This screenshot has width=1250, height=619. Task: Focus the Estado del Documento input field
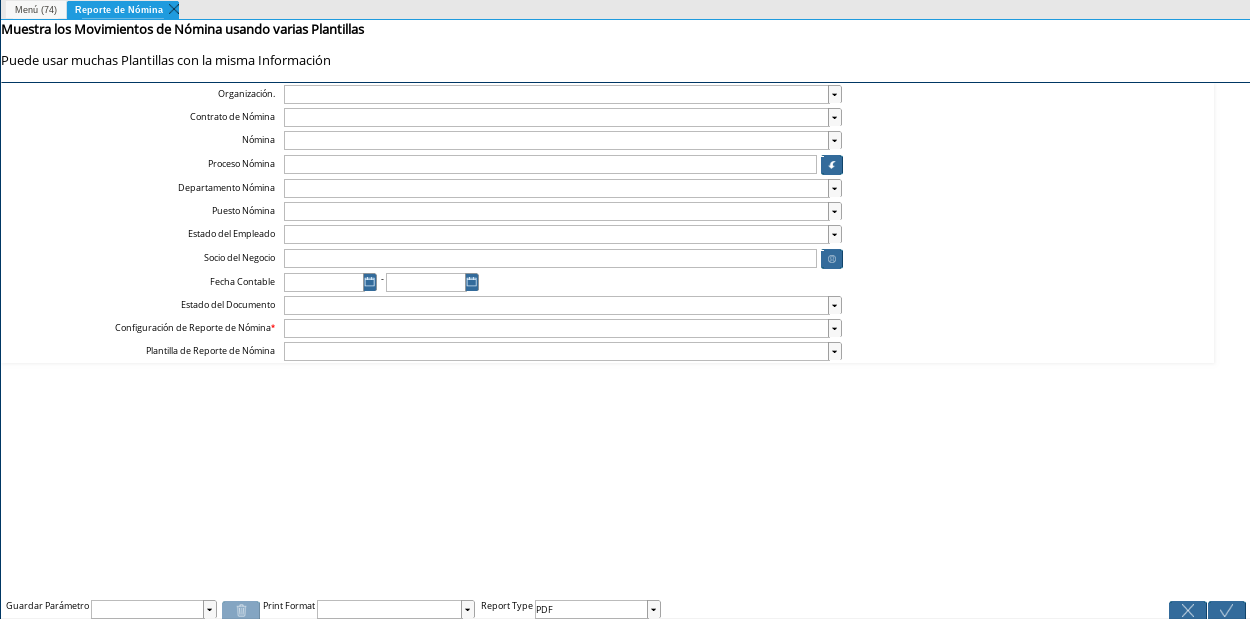tap(556, 305)
